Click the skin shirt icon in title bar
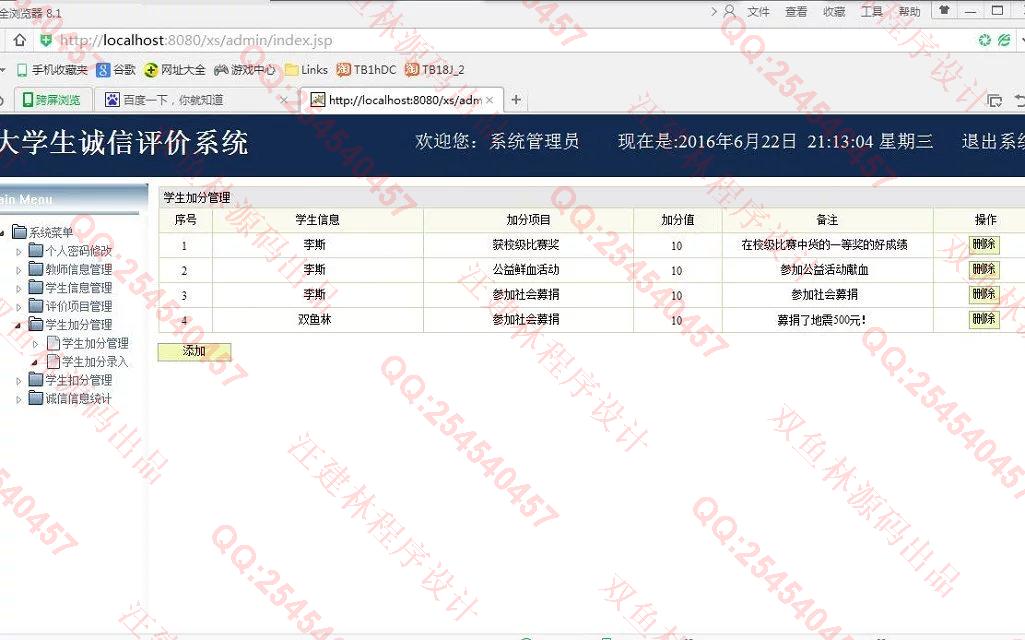 tap(944, 10)
